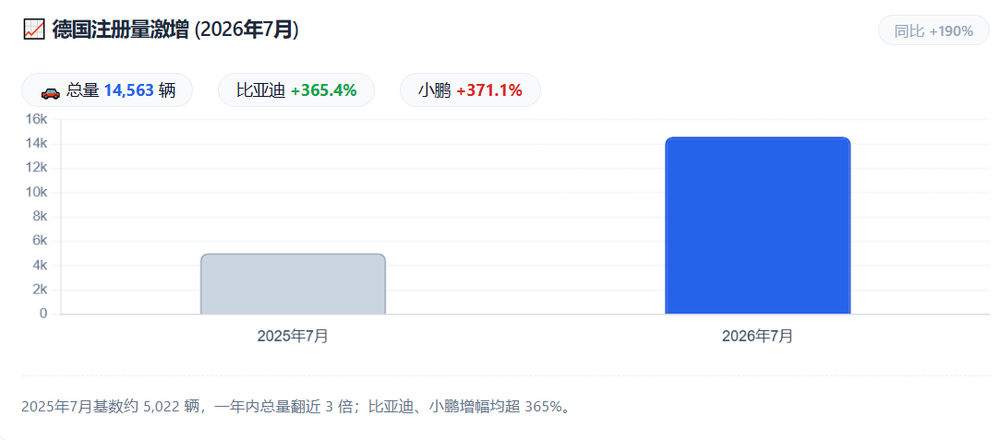Image resolution: width=1000 pixels, height=440 pixels.
Task: Click the 10k y-axis label
Action: point(36,192)
